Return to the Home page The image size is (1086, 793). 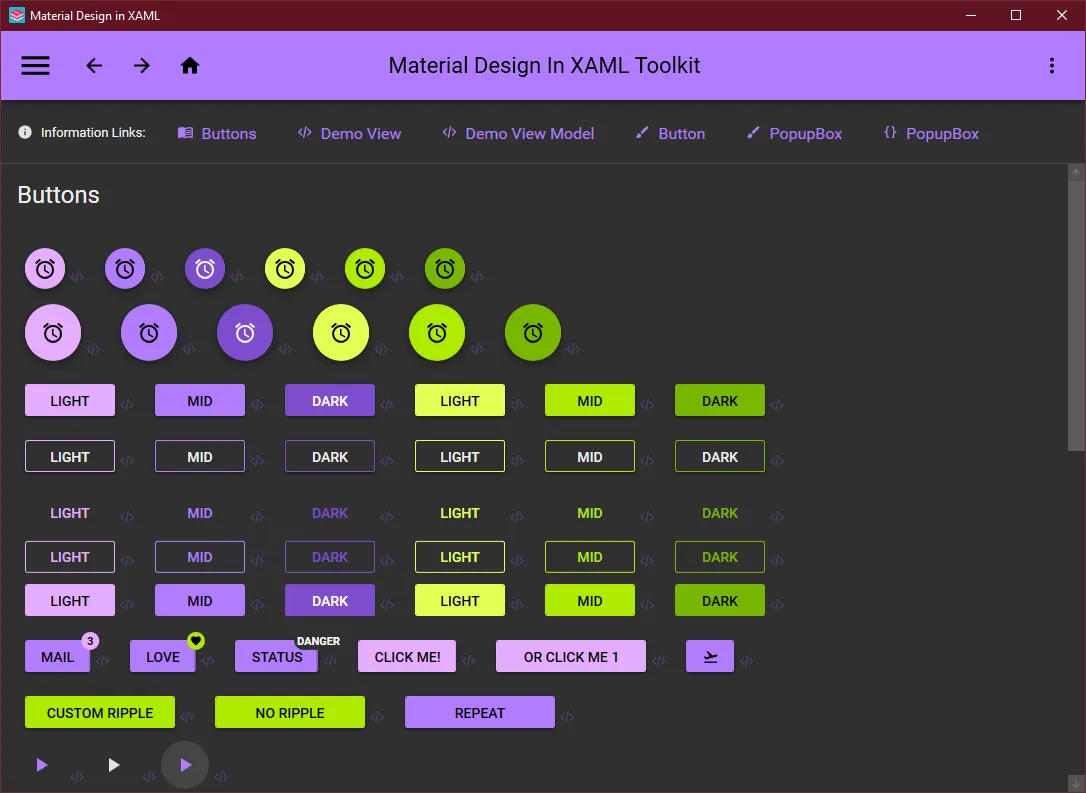[190, 66]
